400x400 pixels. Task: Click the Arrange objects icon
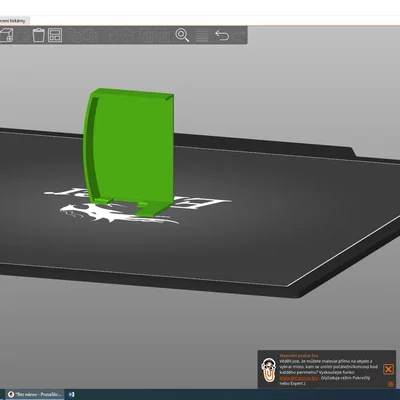coord(55,35)
